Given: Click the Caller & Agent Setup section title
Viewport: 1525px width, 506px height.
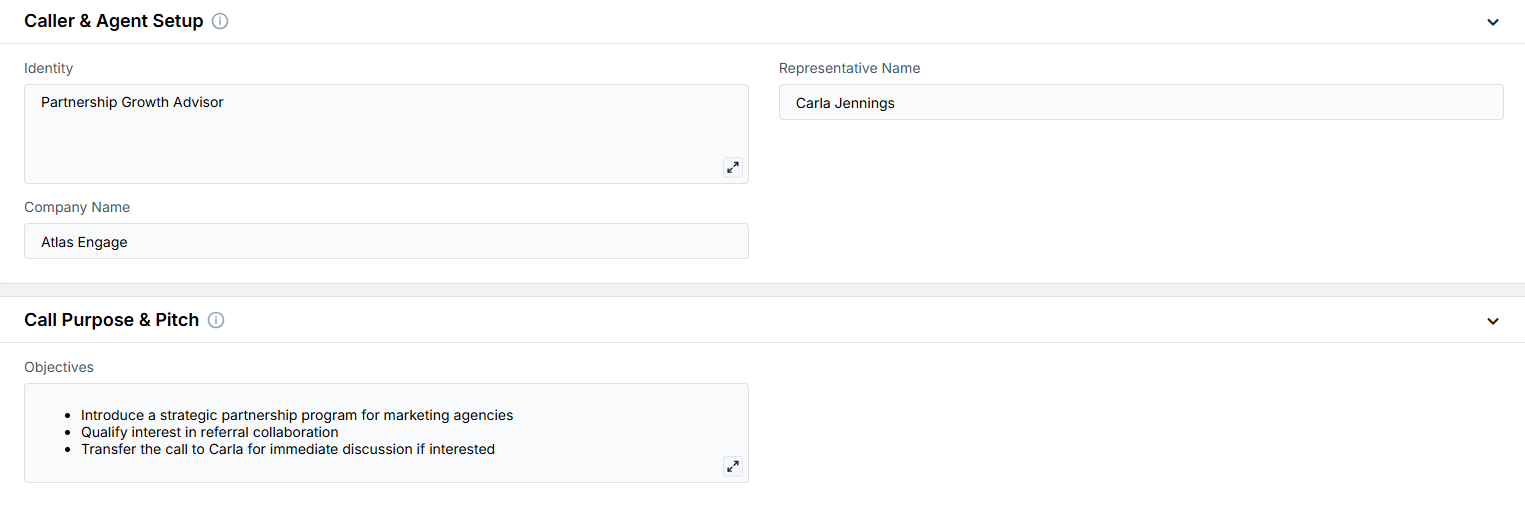Looking at the screenshot, I should [x=114, y=21].
